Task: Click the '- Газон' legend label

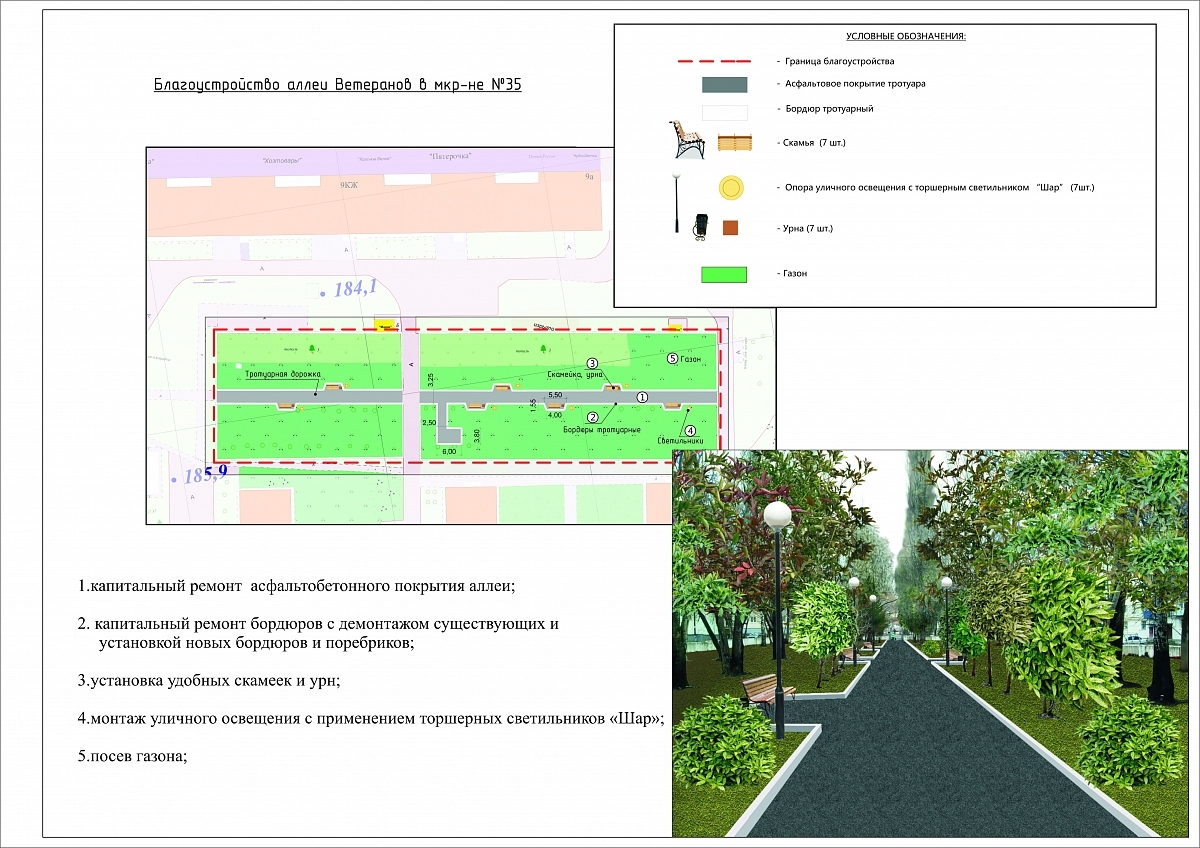Action: (792, 273)
